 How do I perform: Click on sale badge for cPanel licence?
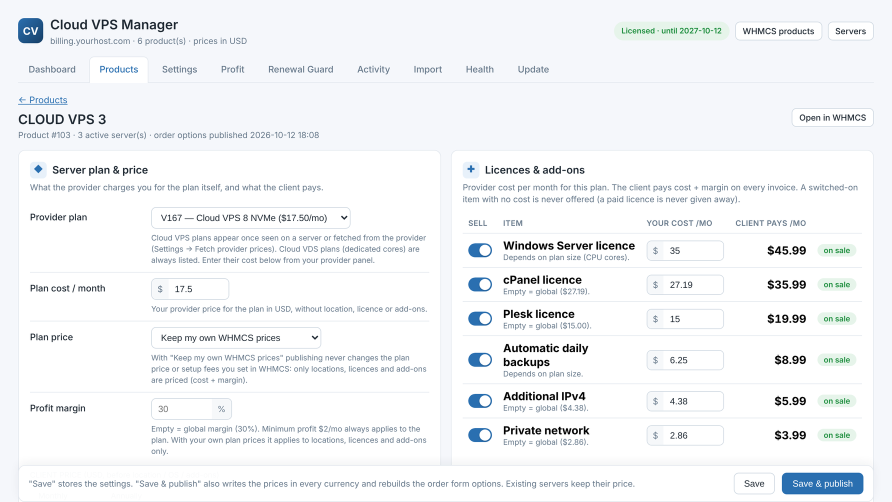tap(836, 285)
